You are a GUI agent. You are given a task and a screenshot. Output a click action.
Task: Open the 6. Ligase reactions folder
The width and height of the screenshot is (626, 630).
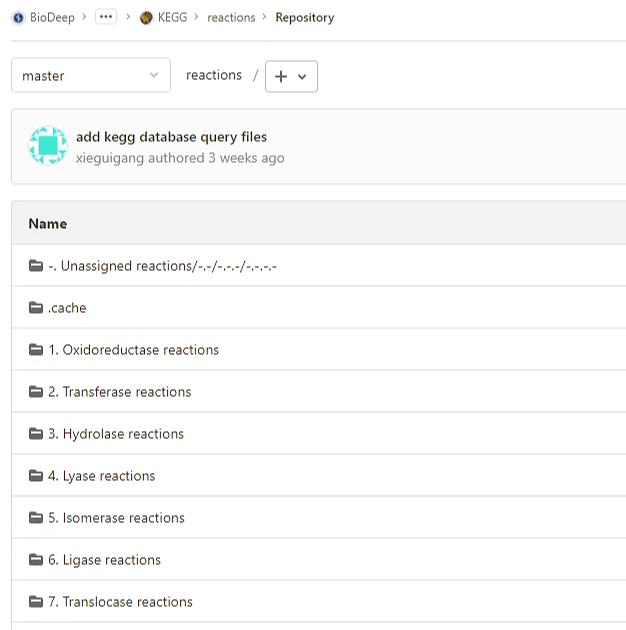104,560
